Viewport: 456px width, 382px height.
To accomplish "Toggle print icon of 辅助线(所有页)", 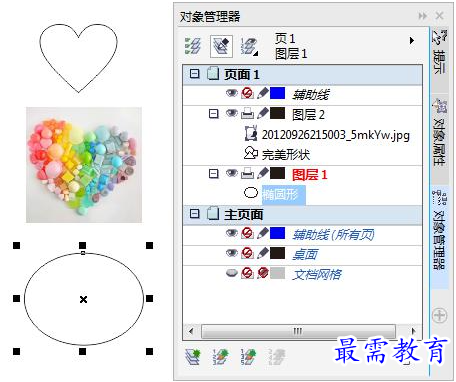I will 247,233.
